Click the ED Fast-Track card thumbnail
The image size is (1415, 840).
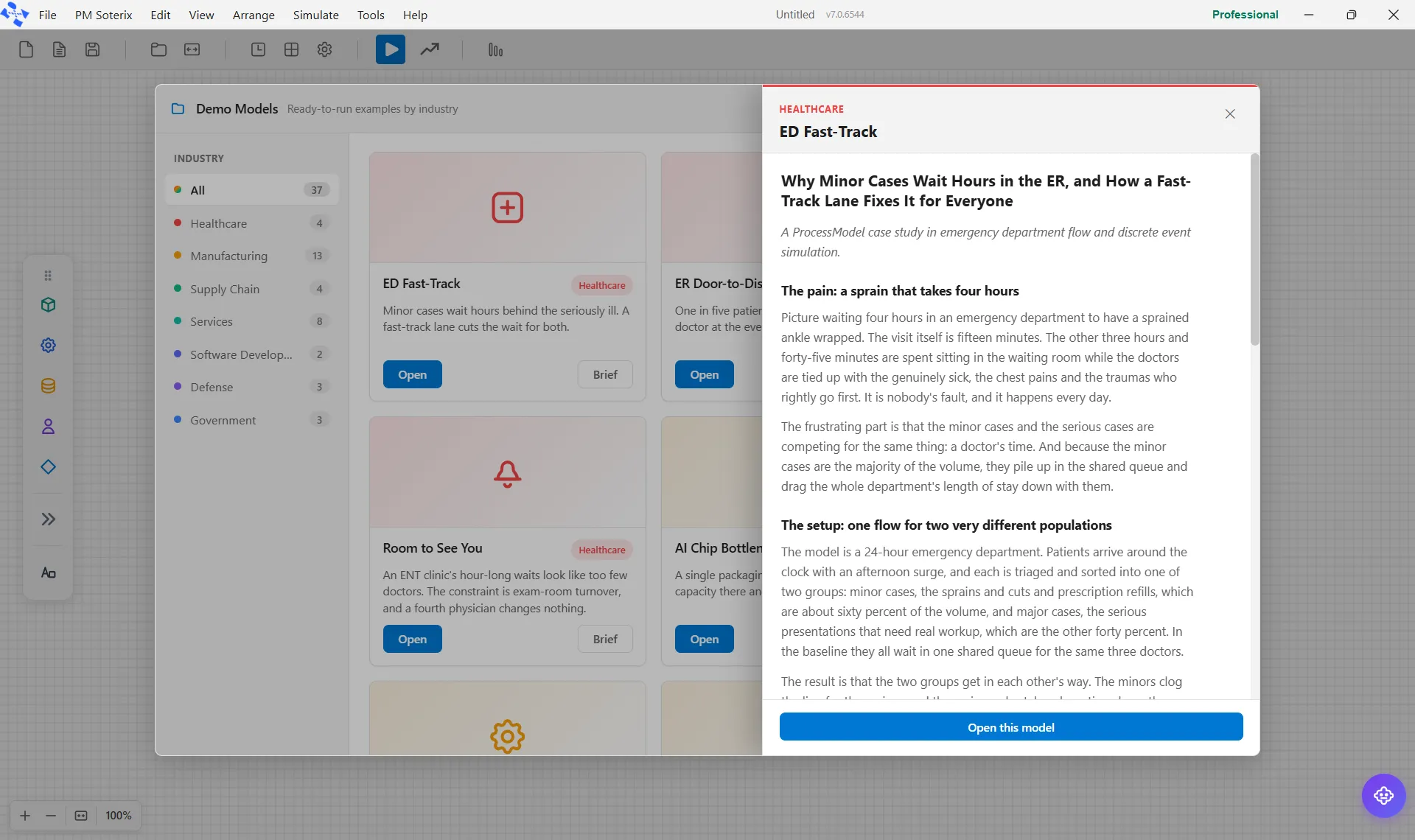[x=507, y=208]
